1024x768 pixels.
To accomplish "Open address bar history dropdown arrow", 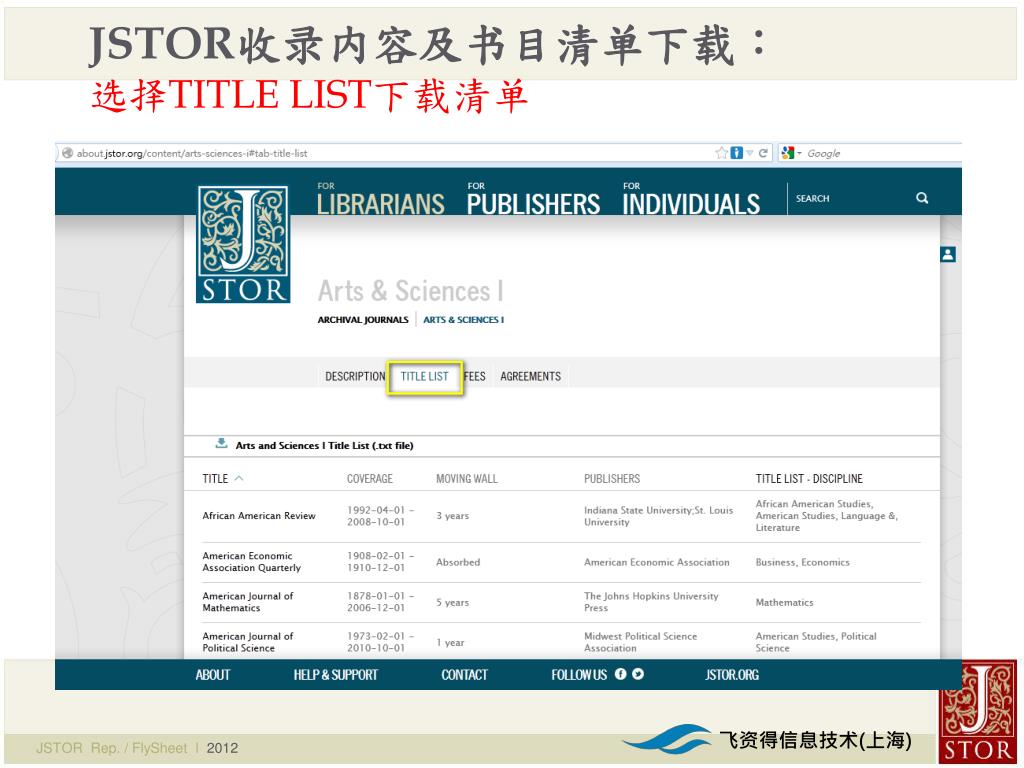I will (x=749, y=153).
